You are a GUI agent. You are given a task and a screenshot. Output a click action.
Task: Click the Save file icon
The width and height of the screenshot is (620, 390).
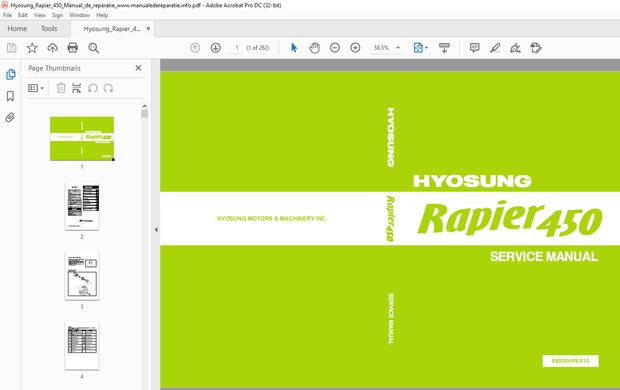(x=12, y=48)
